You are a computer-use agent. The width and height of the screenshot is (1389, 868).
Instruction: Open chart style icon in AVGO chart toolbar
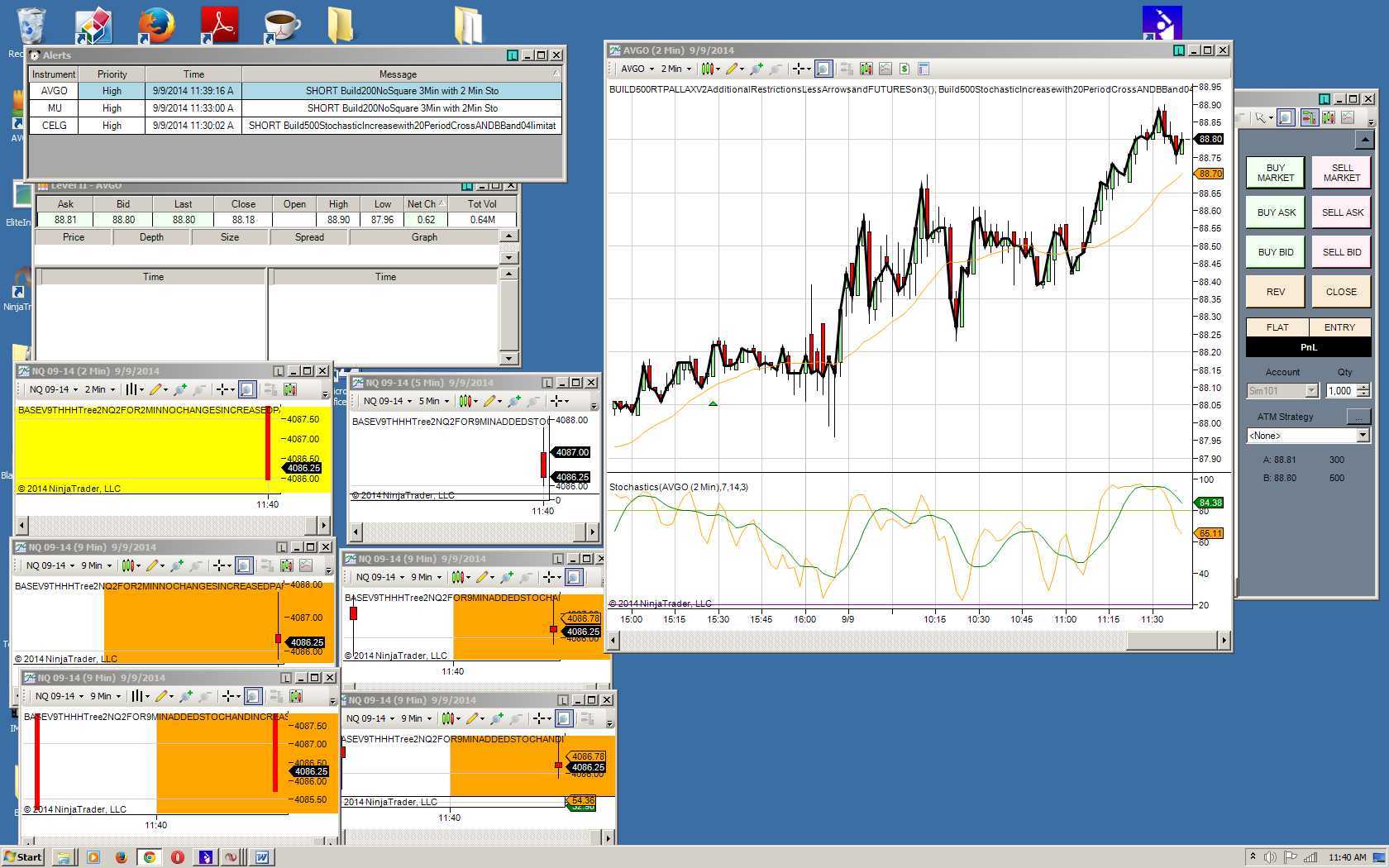point(707,69)
